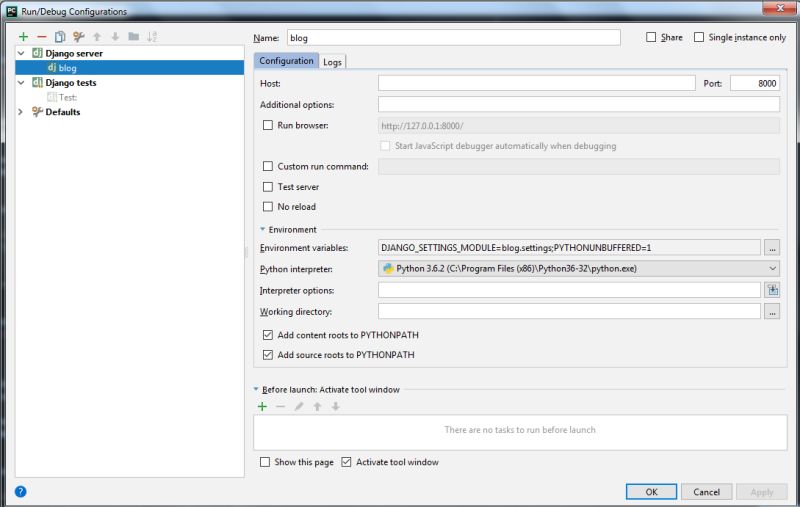The width and height of the screenshot is (800, 507).
Task: Close the Run/Debug Configurations dialog
Action: 780,8
